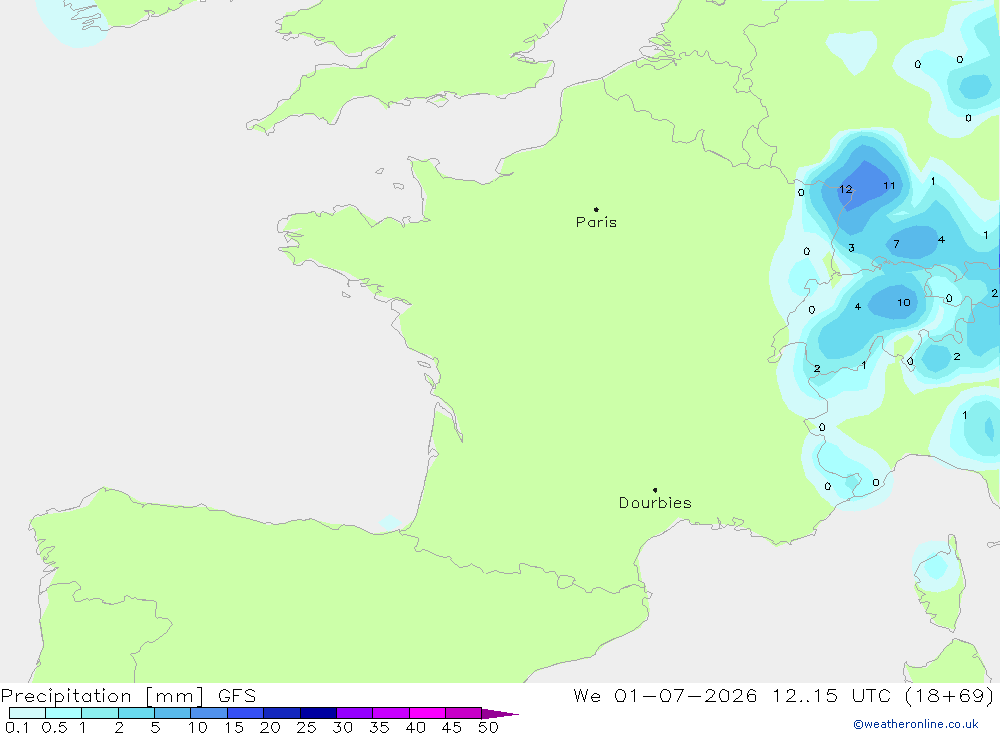
Task: Select the 10 mm precipitation value
Action: click(904, 302)
